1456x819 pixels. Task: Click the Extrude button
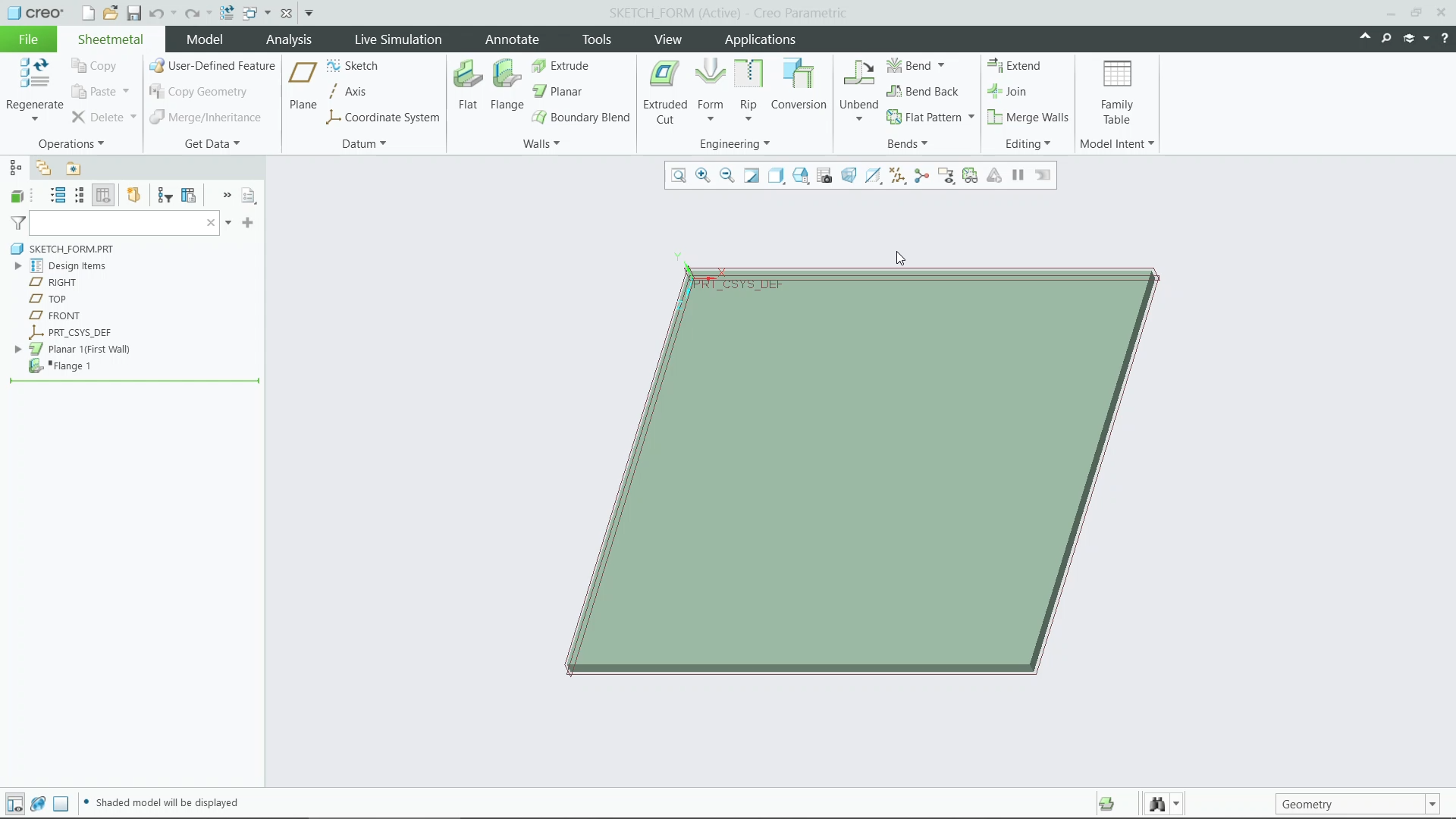560,66
